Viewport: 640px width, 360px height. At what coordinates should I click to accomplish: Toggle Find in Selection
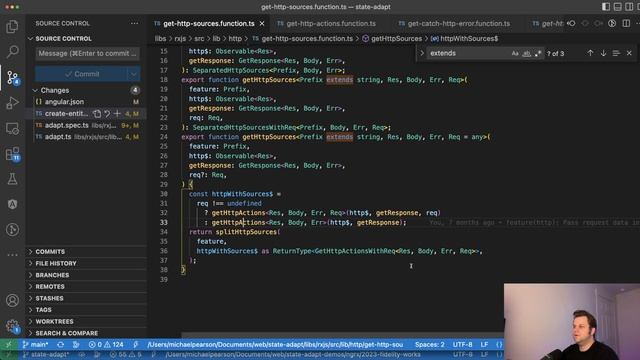616,53
